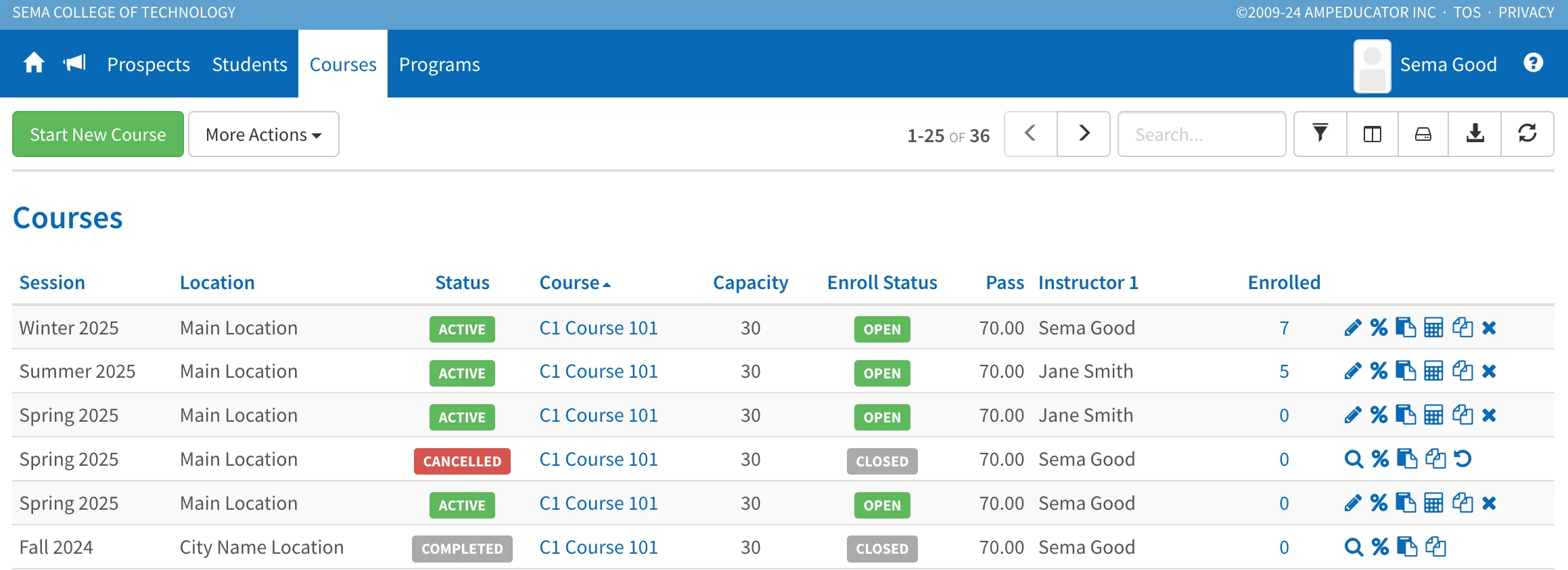
Task: Open the column chooser icon
Action: [x=1372, y=134]
